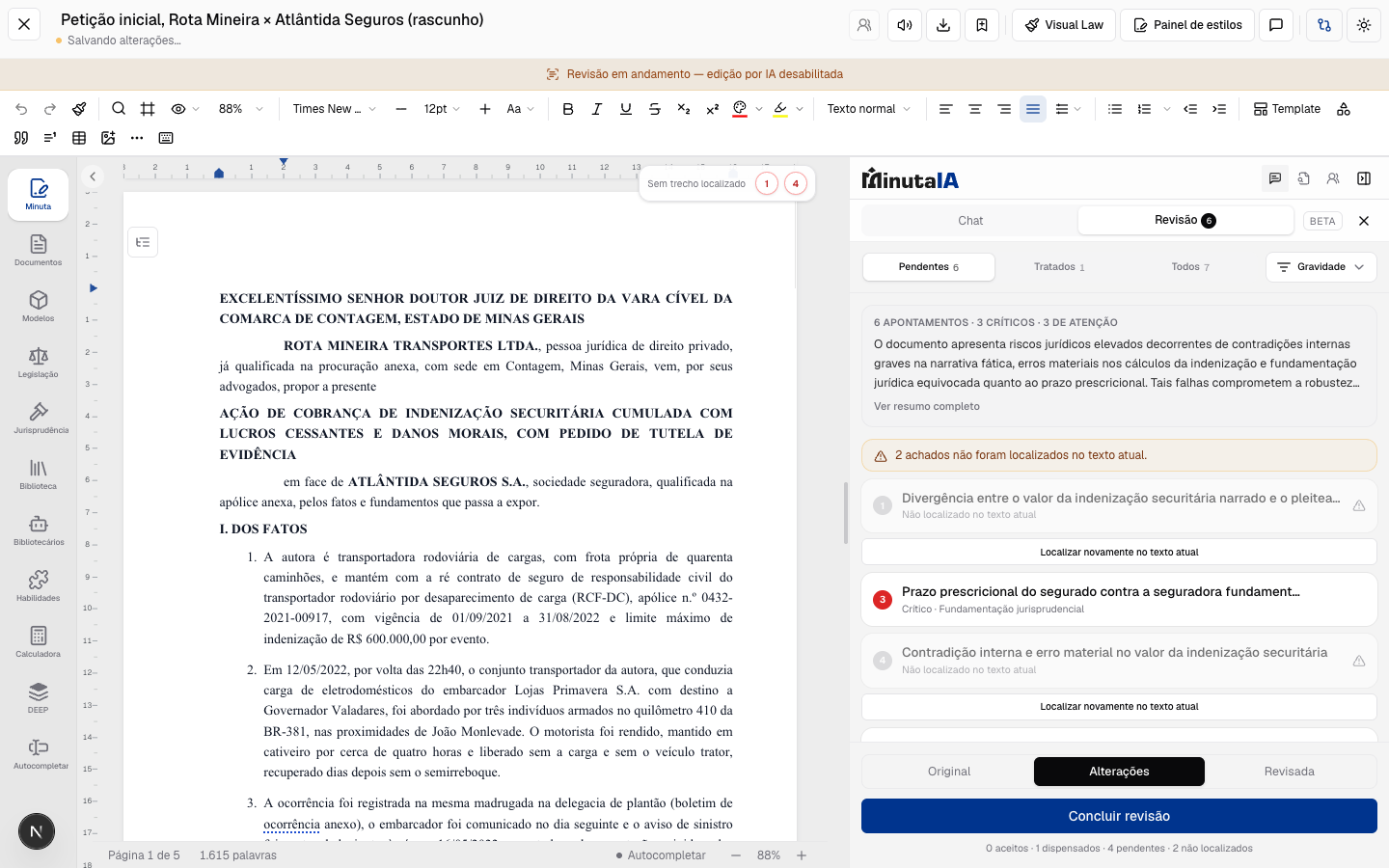Switch to the Revisada view tab
Screen dimensions: 1389x868
coord(1290,772)
